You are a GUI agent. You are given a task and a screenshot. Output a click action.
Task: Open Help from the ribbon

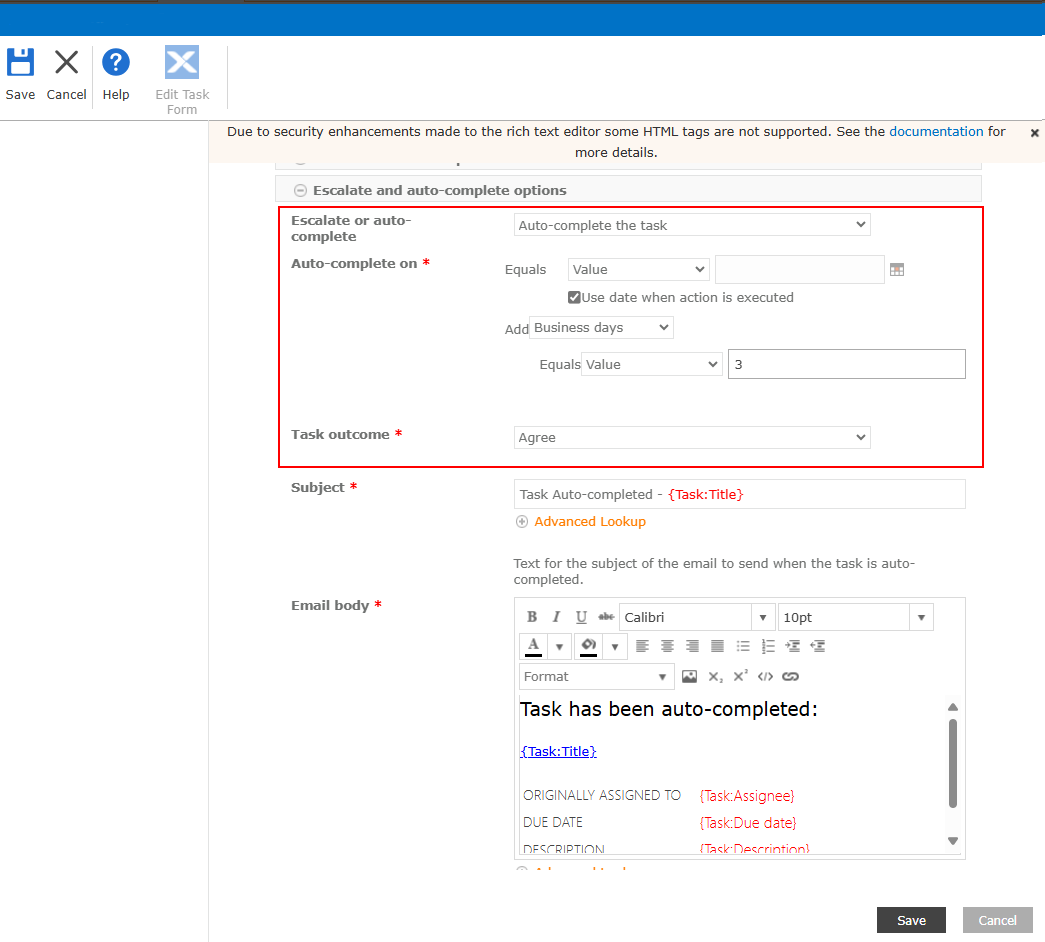116,63
